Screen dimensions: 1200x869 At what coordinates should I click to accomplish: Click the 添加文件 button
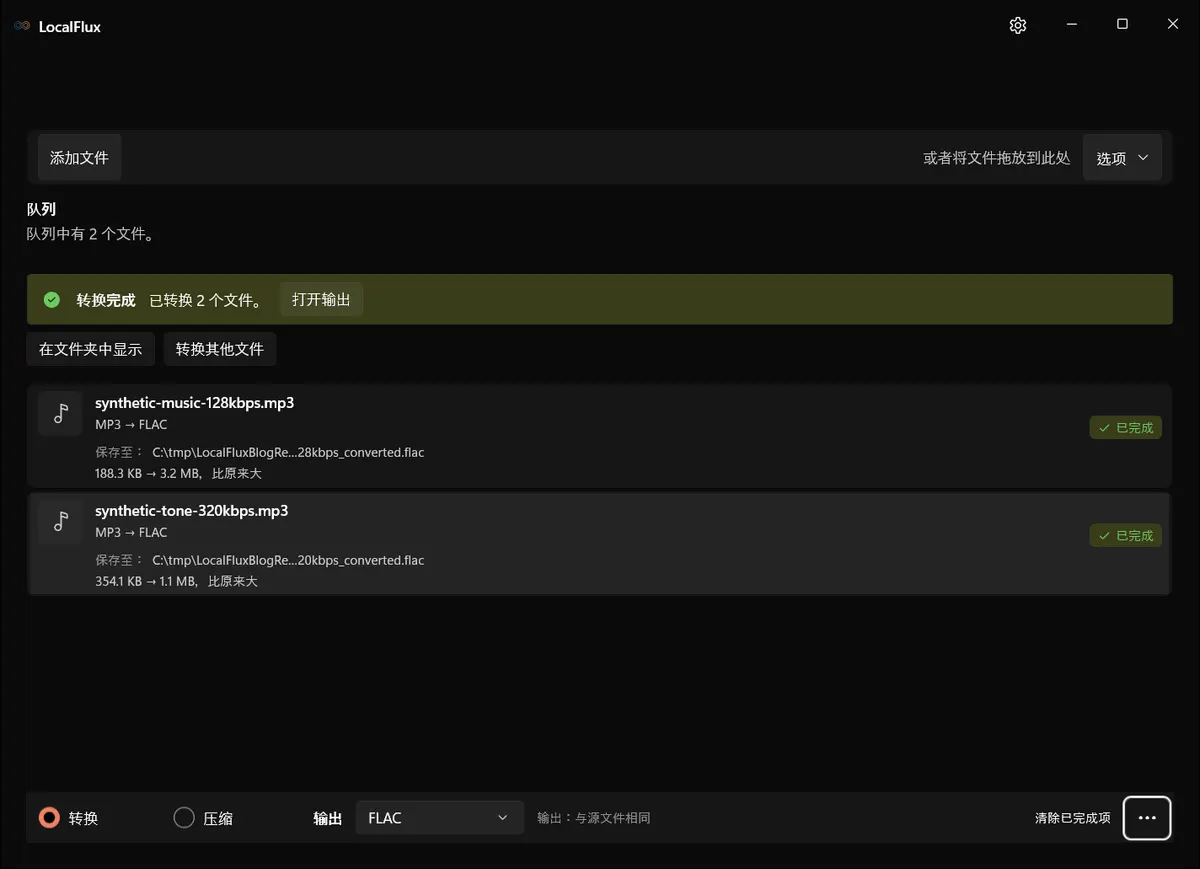(79, 158)
